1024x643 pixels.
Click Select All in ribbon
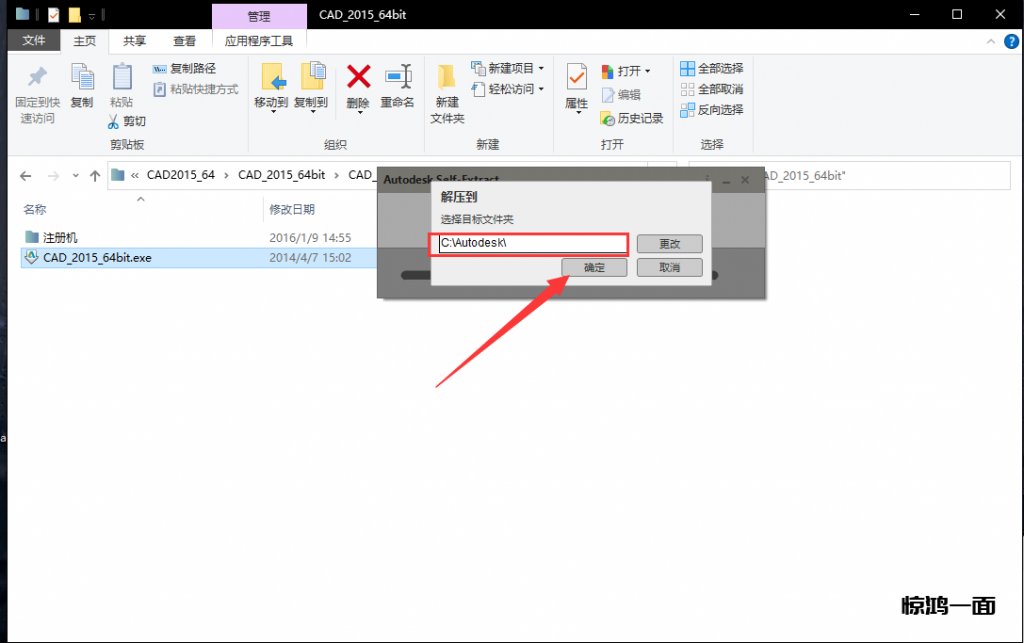coord(711,69)
